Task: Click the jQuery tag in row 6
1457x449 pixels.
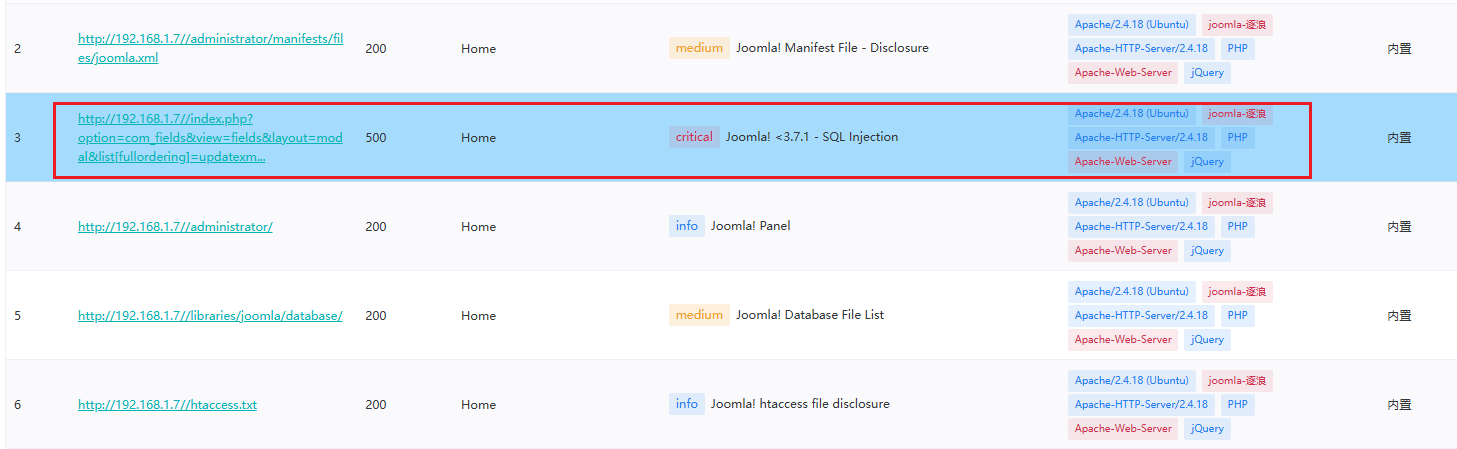Action: coord(1207,428)
